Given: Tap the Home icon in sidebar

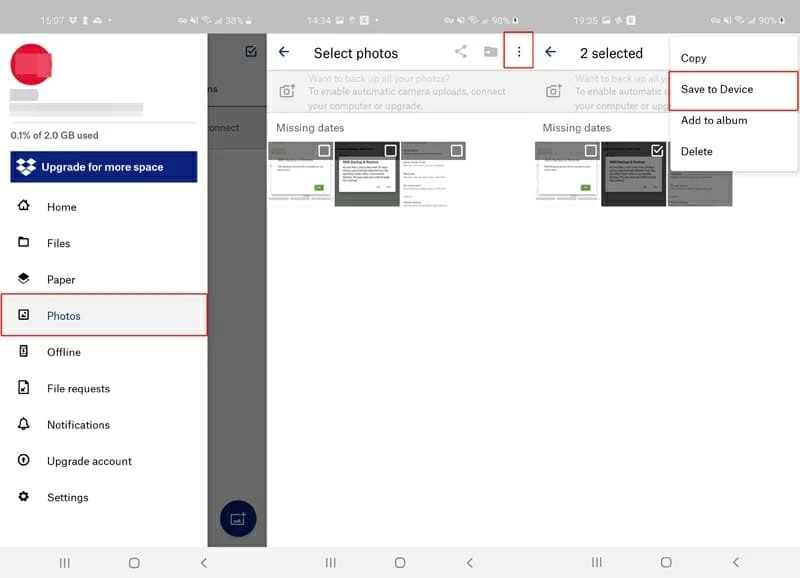Looking at the screenshot, I should pyautogui.click(x=24, y=207).
